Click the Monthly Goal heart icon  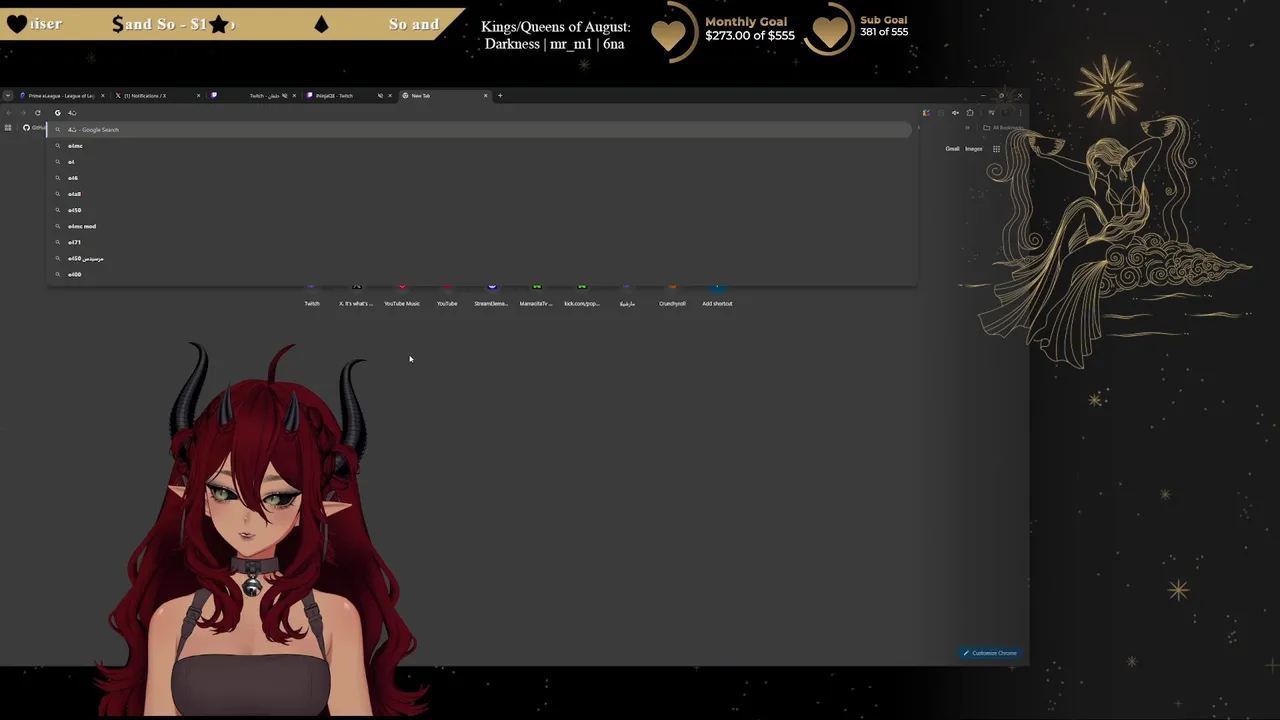click(x=669, y=35)
